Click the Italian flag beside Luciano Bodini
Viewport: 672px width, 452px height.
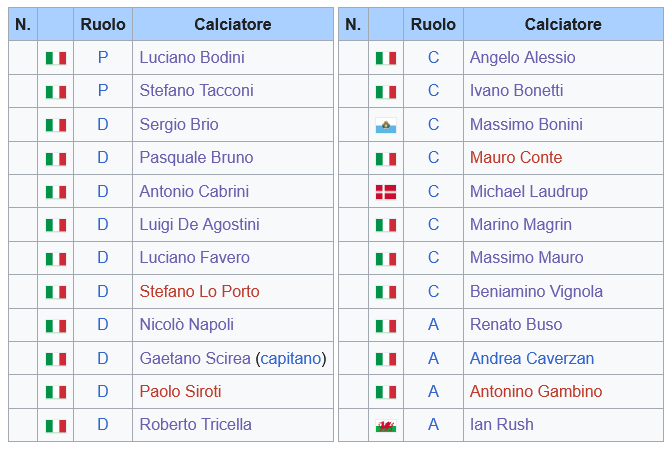point(56,58)
